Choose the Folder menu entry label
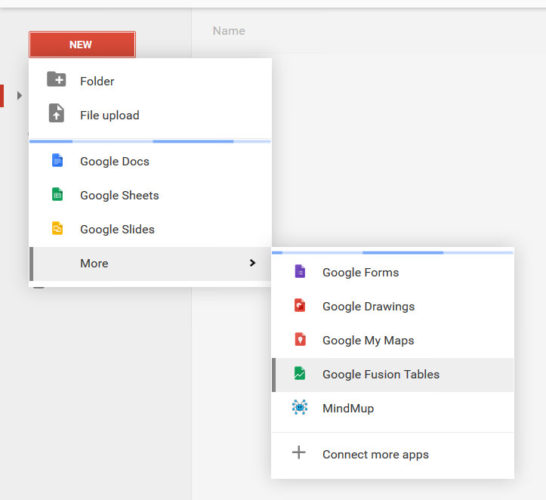546x500 pixels. point(97,81)
